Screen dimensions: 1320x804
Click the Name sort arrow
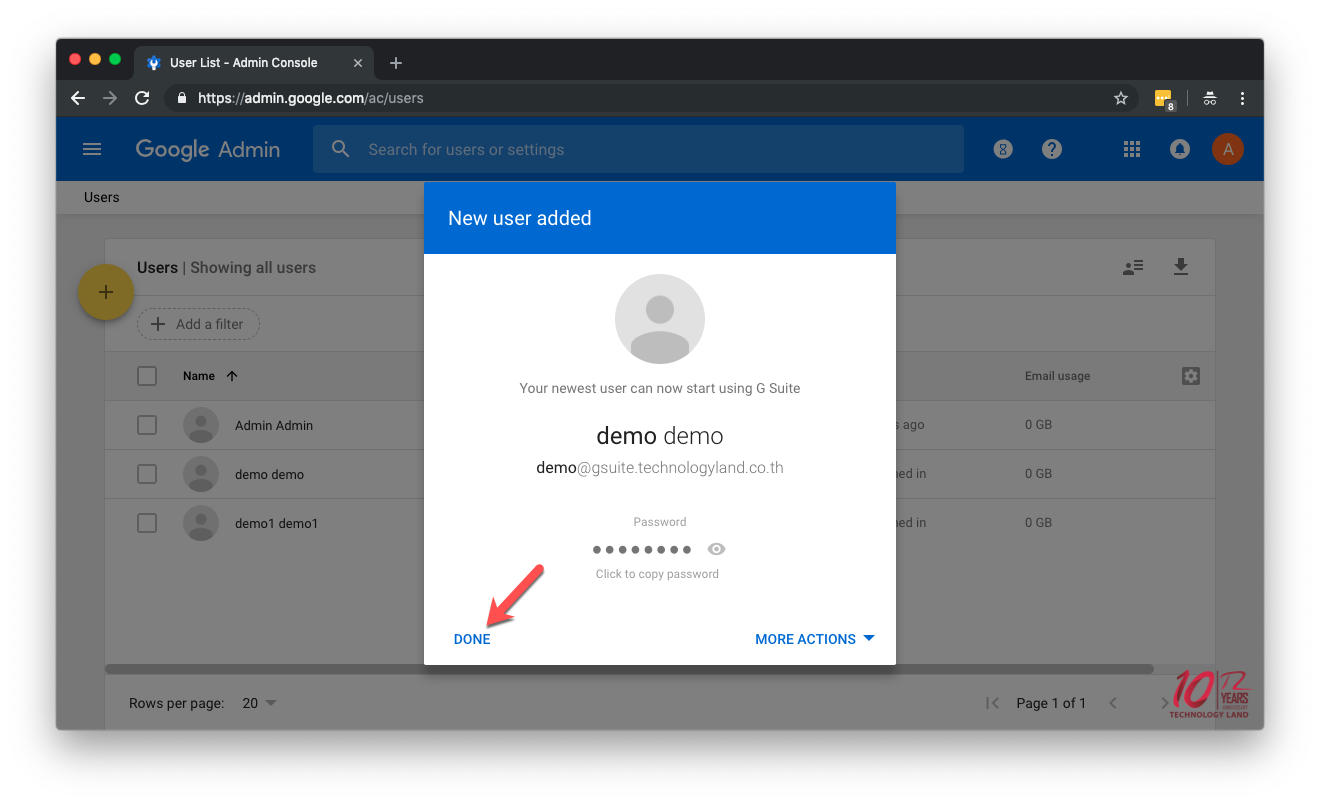tap(232, 376)
